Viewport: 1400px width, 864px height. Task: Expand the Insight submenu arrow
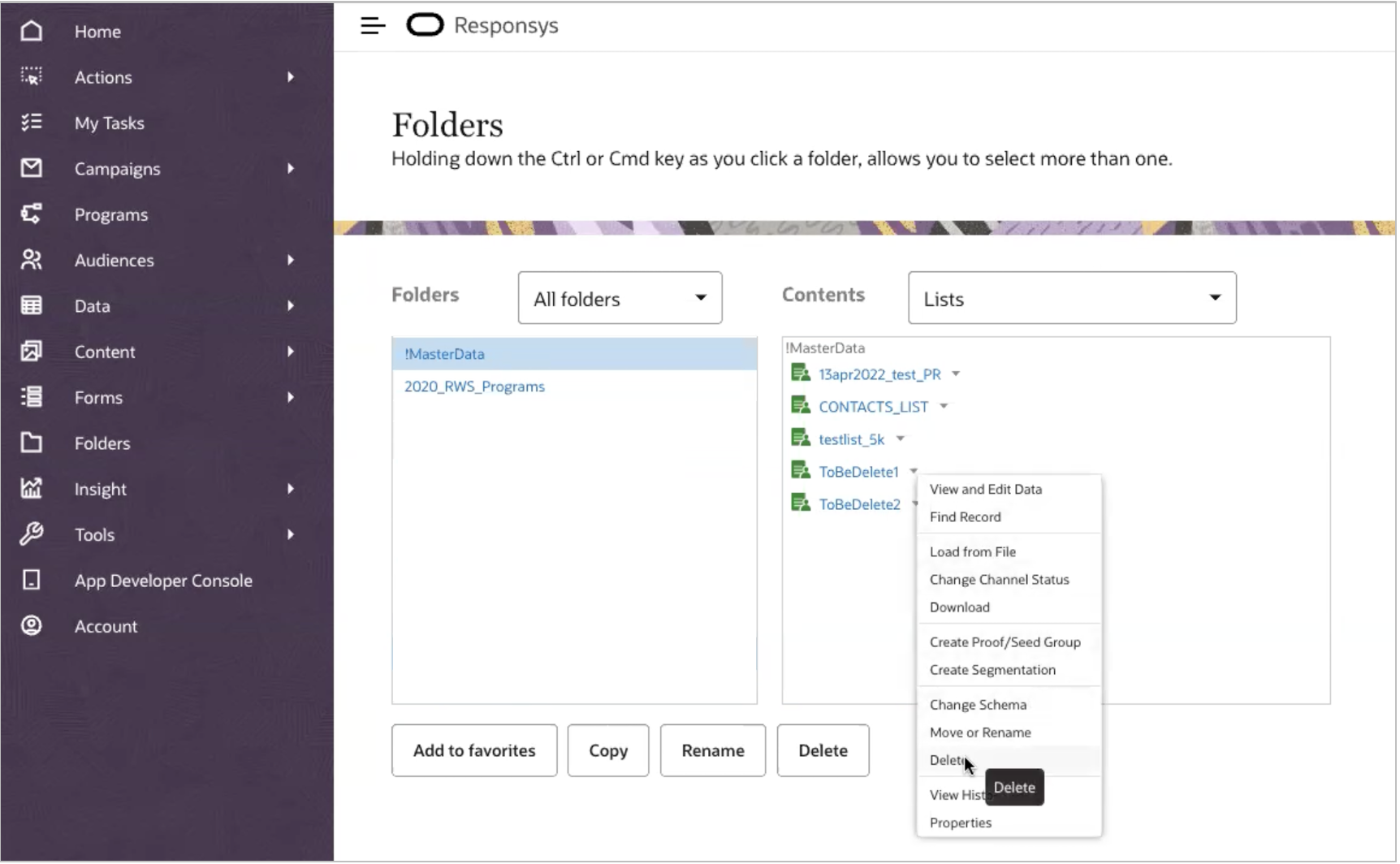coord(291,488)
